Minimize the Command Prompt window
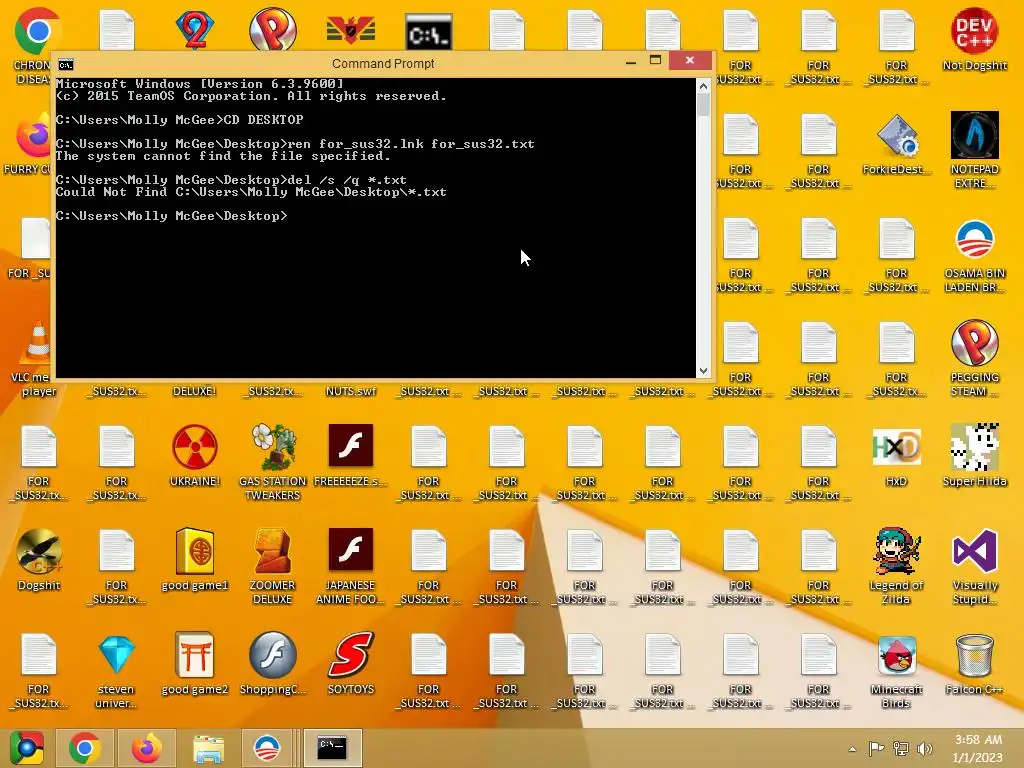This screenshot has width=1024, height=768. point(631,61)
